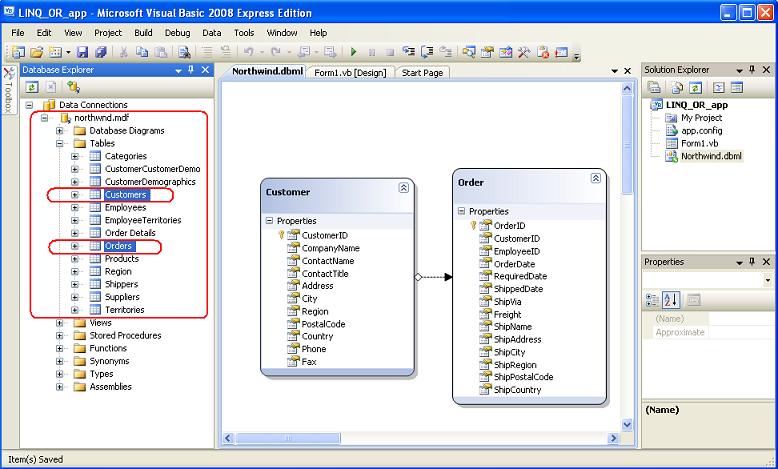
Task: Open the Data menu
Action: [x=211, y=33]
